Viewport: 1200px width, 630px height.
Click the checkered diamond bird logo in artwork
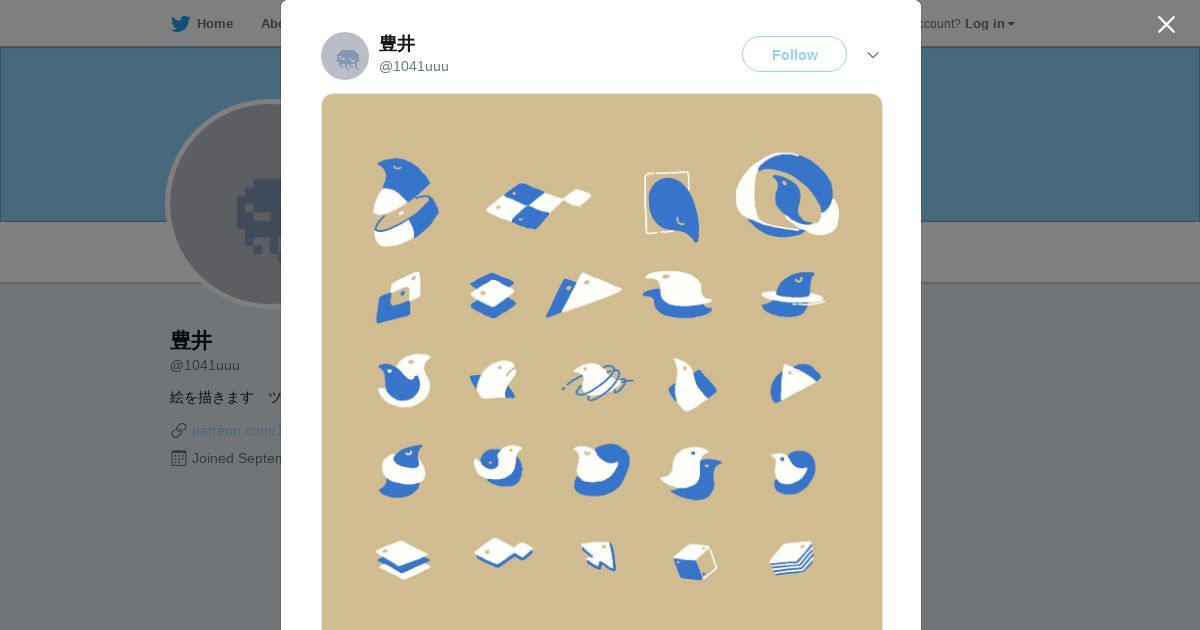pos(538,205)
